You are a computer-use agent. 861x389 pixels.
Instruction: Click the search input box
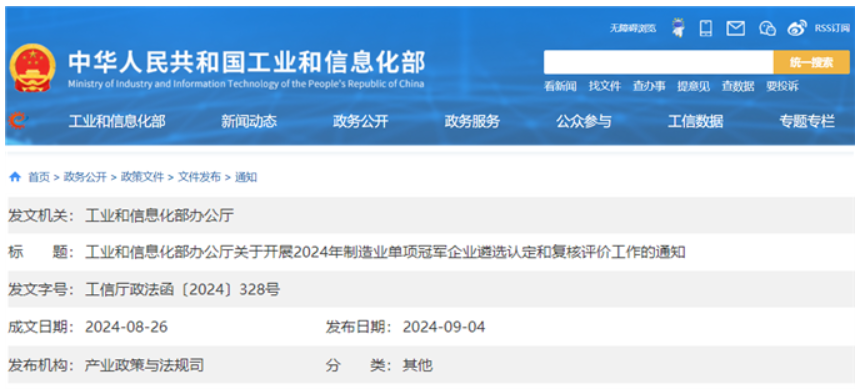pos(658,62)
